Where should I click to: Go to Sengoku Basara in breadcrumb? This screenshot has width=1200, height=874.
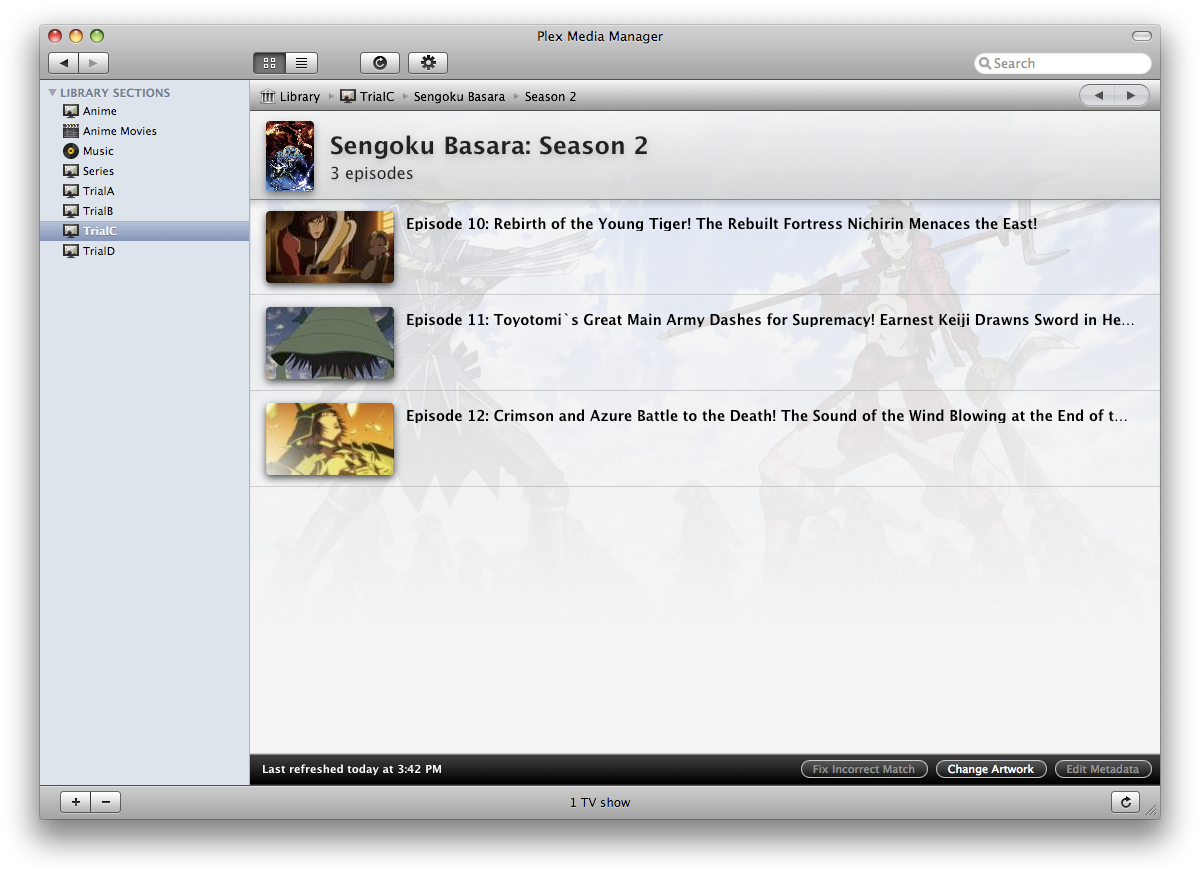(459, 97)
